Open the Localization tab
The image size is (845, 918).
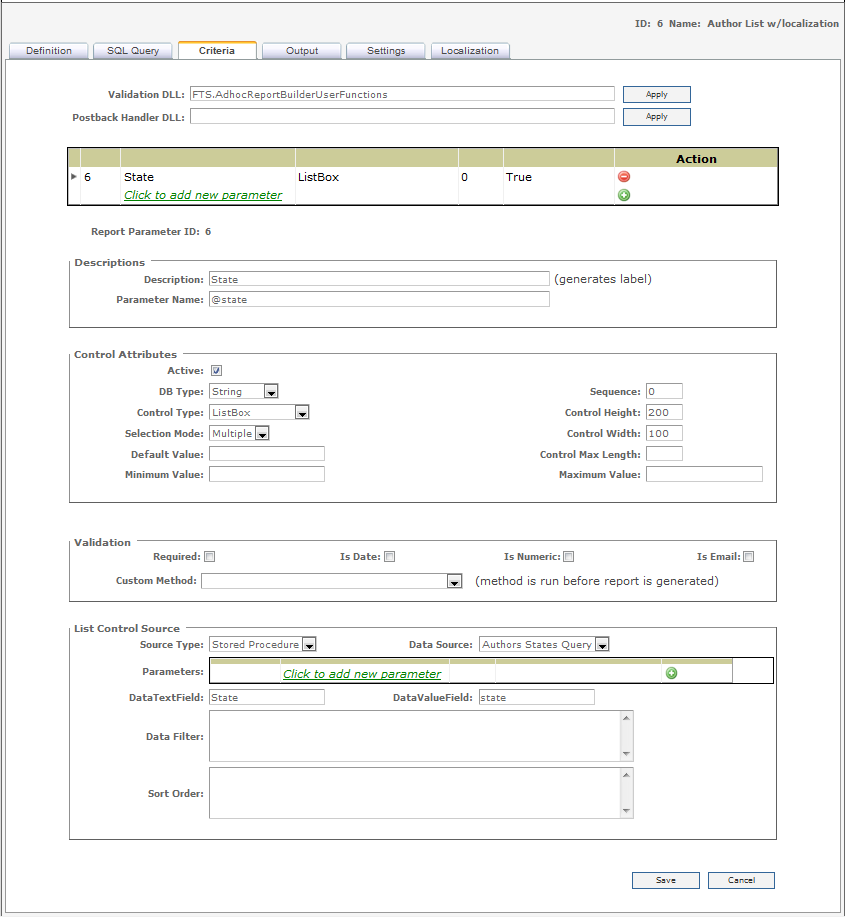pyautogui.click(x=470, y=51)
